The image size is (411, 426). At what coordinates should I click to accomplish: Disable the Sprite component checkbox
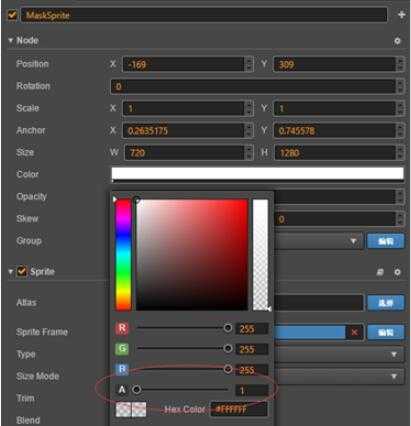click(x=22, y=271)
